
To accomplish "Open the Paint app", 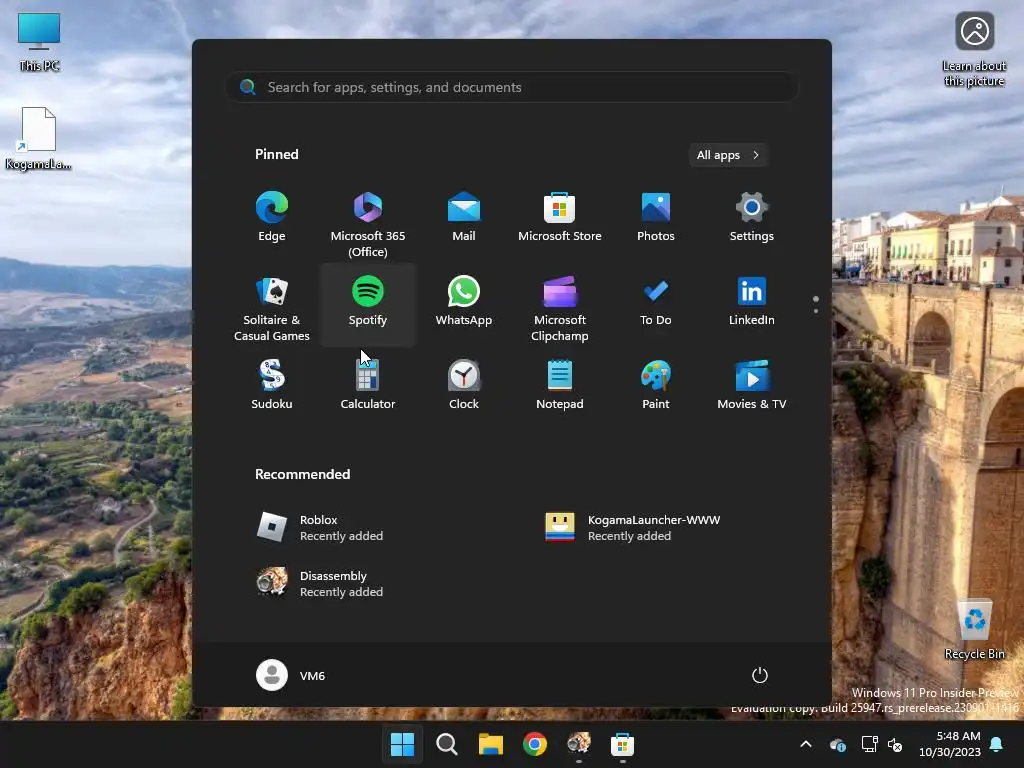I will tap(656, 387).
